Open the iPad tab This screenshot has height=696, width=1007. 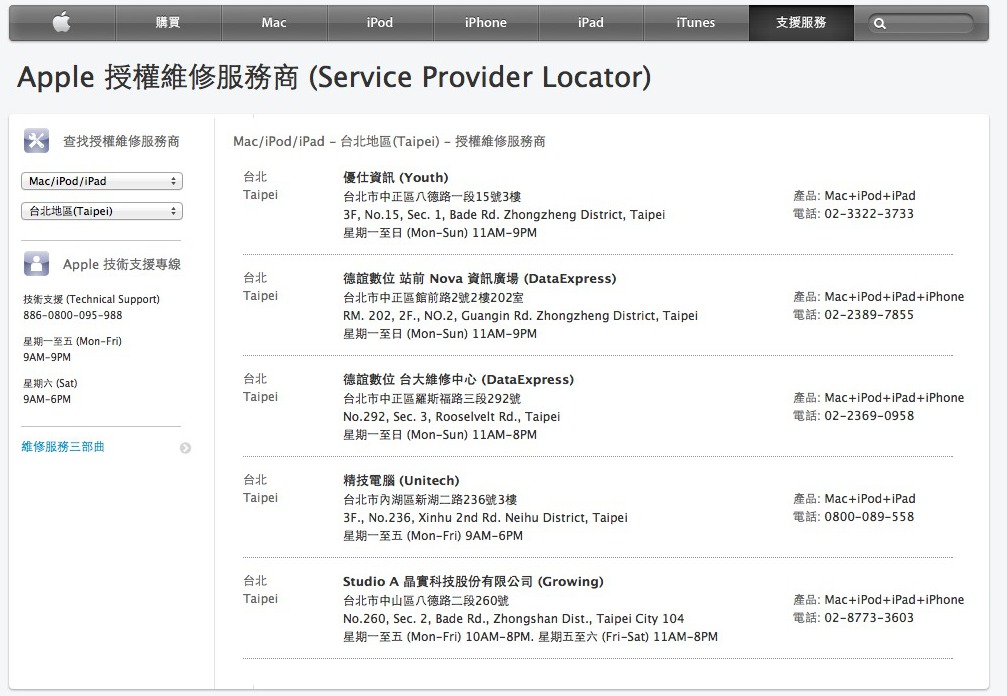[x=591, y=22]
